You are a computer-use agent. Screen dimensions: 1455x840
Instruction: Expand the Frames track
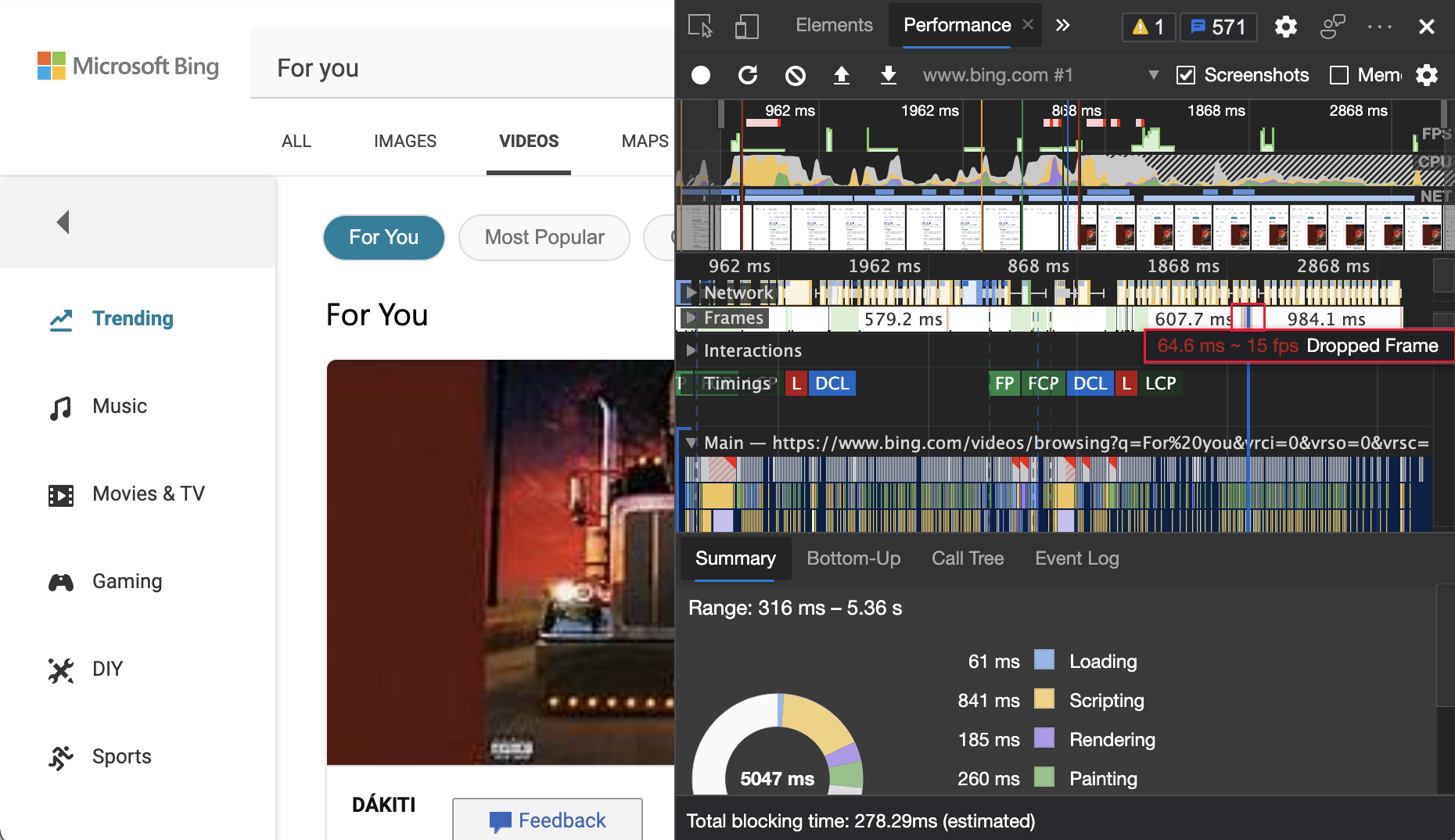click(x=690, y=318)
